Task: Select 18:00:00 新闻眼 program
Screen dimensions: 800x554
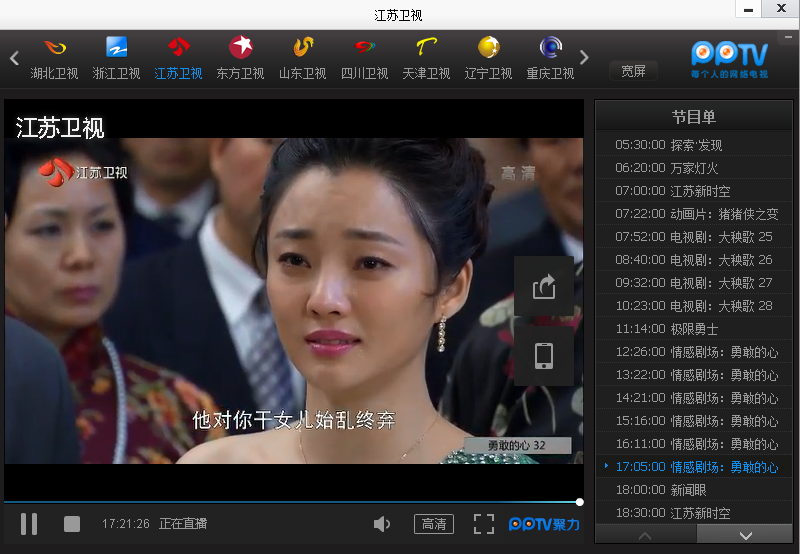Action: pos(694,490)
